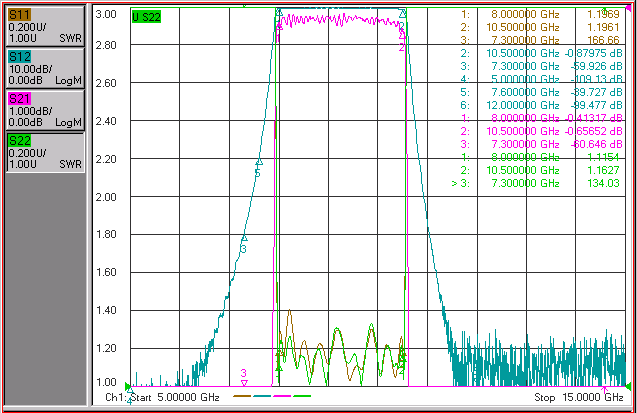
Task: Click the magenta S21 legend line
Action: click(282, 396)
